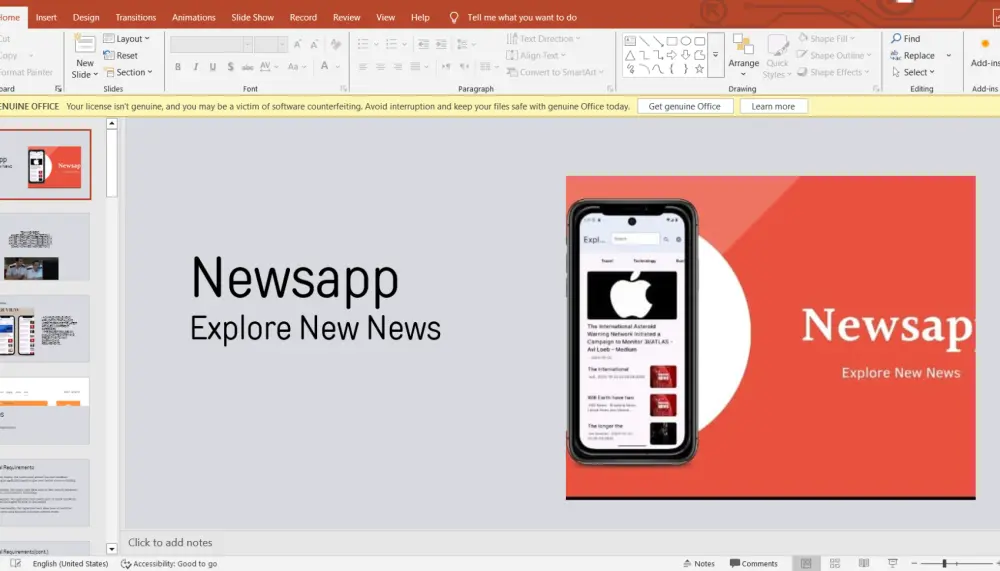This screenshot has height=571, width=1000.
Task: Toggle text Shadow formatting
Action: 230,66
